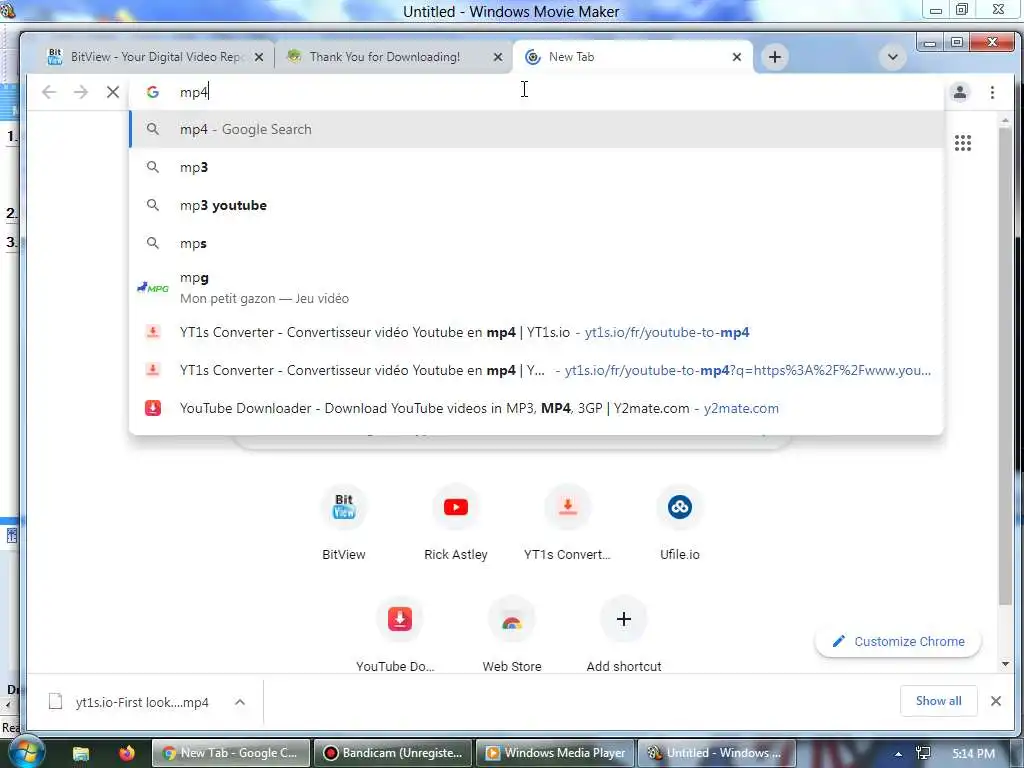This screenshot has height=768, width=1024.
Task: Open the Google apps grid
Action: click(963, 143)
